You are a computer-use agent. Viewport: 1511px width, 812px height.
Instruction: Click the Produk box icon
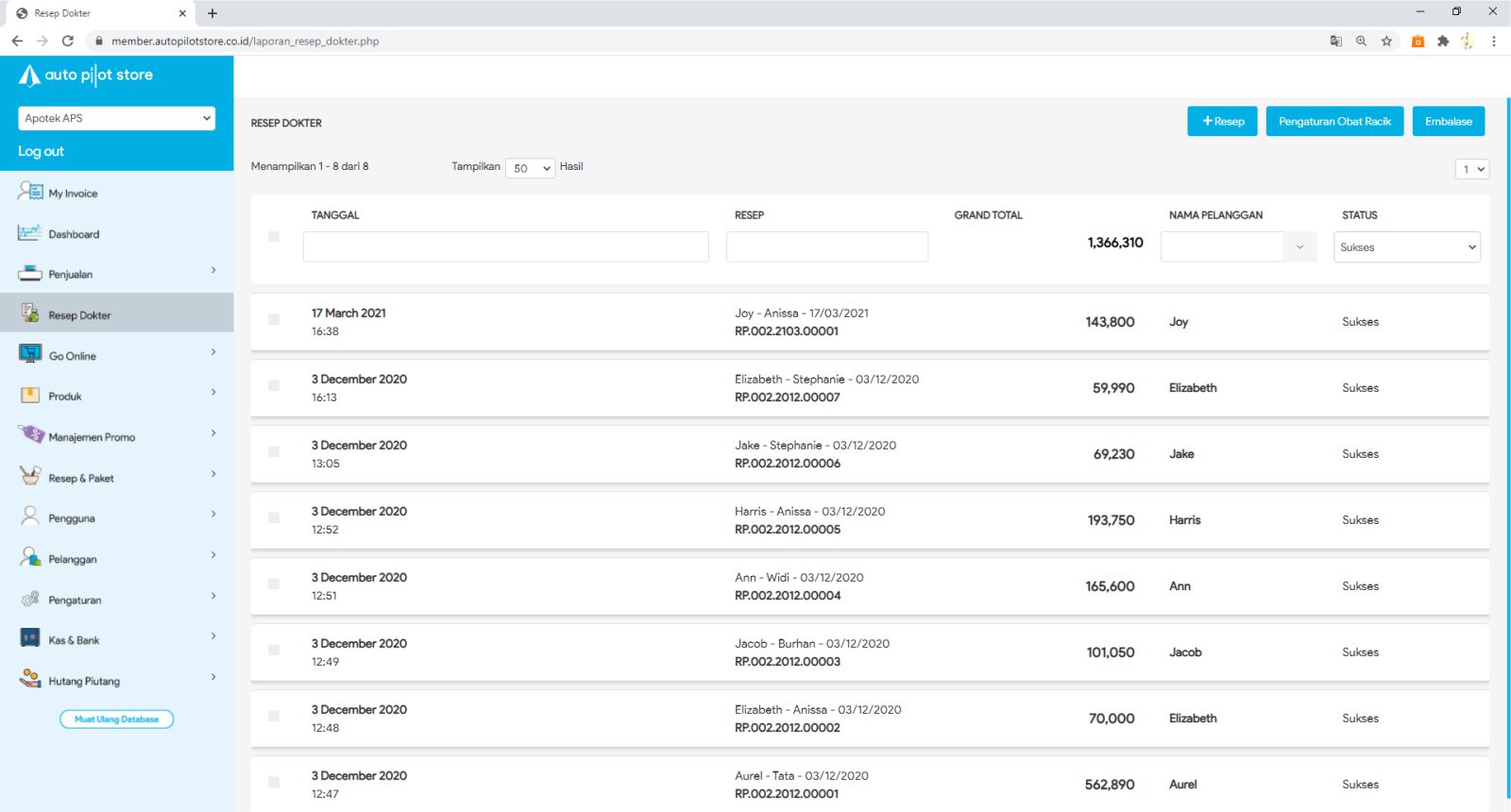[30, 396]
